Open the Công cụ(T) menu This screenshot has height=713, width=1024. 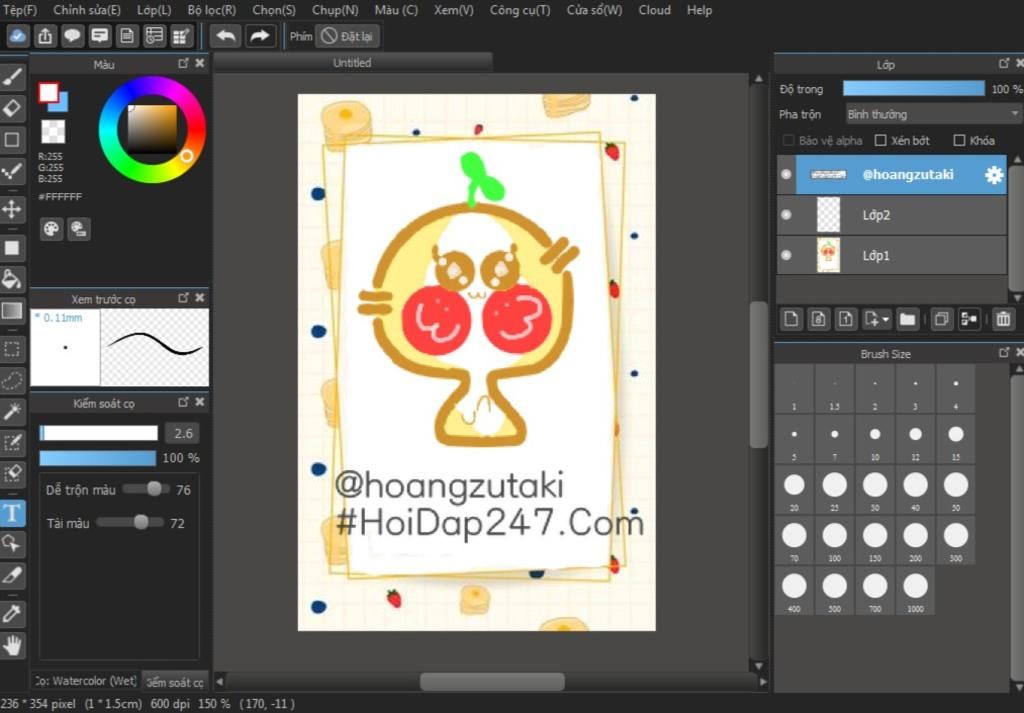tap(520, 10)
